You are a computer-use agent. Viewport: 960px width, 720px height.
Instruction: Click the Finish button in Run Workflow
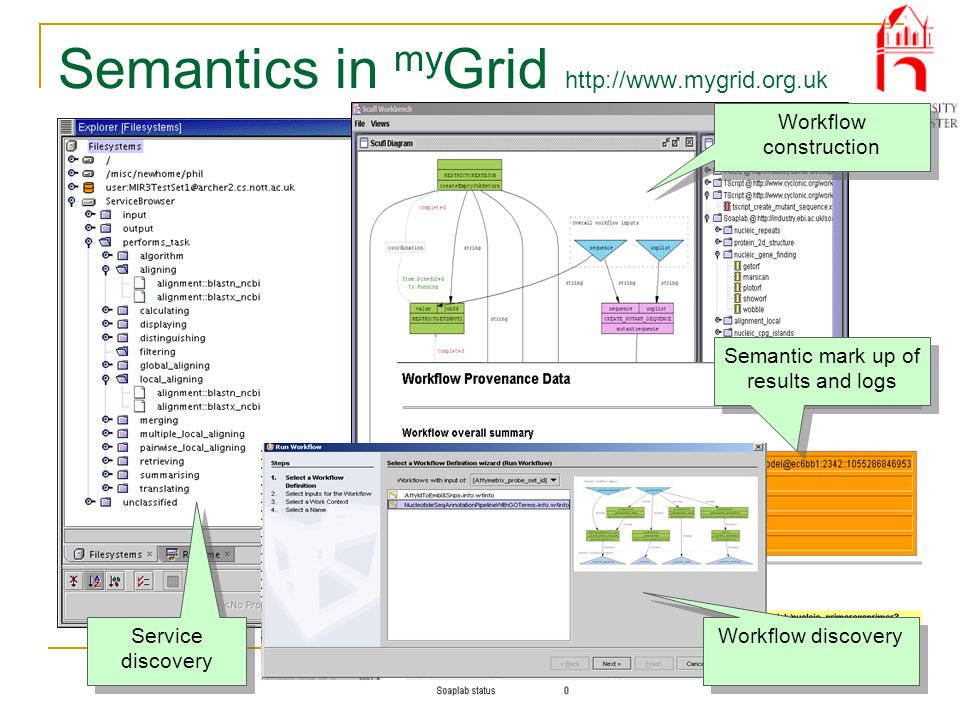click(654, 664)
